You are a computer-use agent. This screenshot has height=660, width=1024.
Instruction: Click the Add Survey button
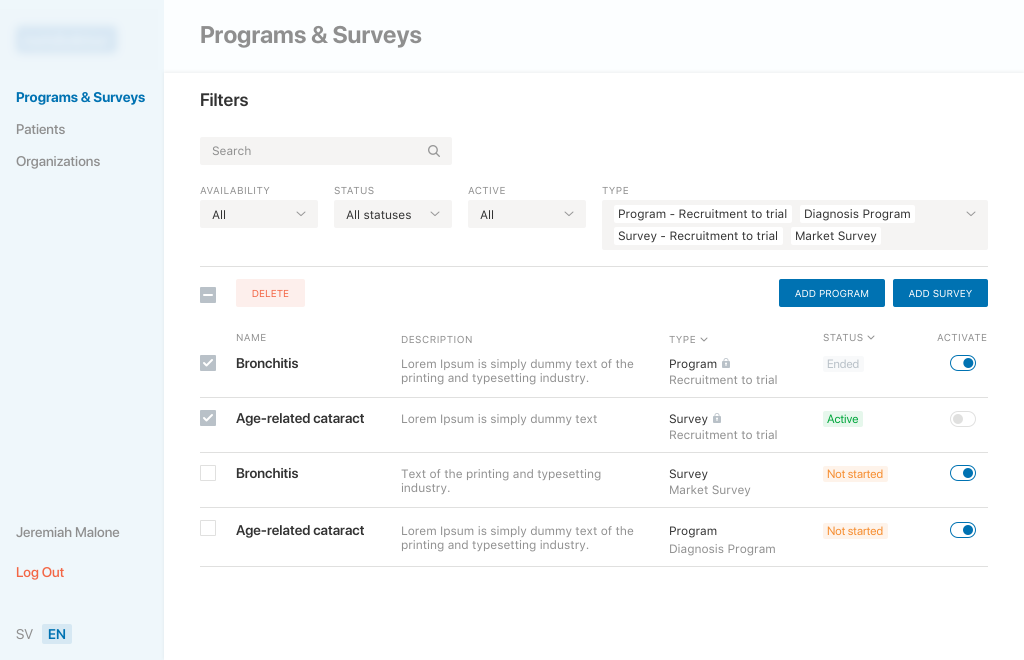pos(940,293)
